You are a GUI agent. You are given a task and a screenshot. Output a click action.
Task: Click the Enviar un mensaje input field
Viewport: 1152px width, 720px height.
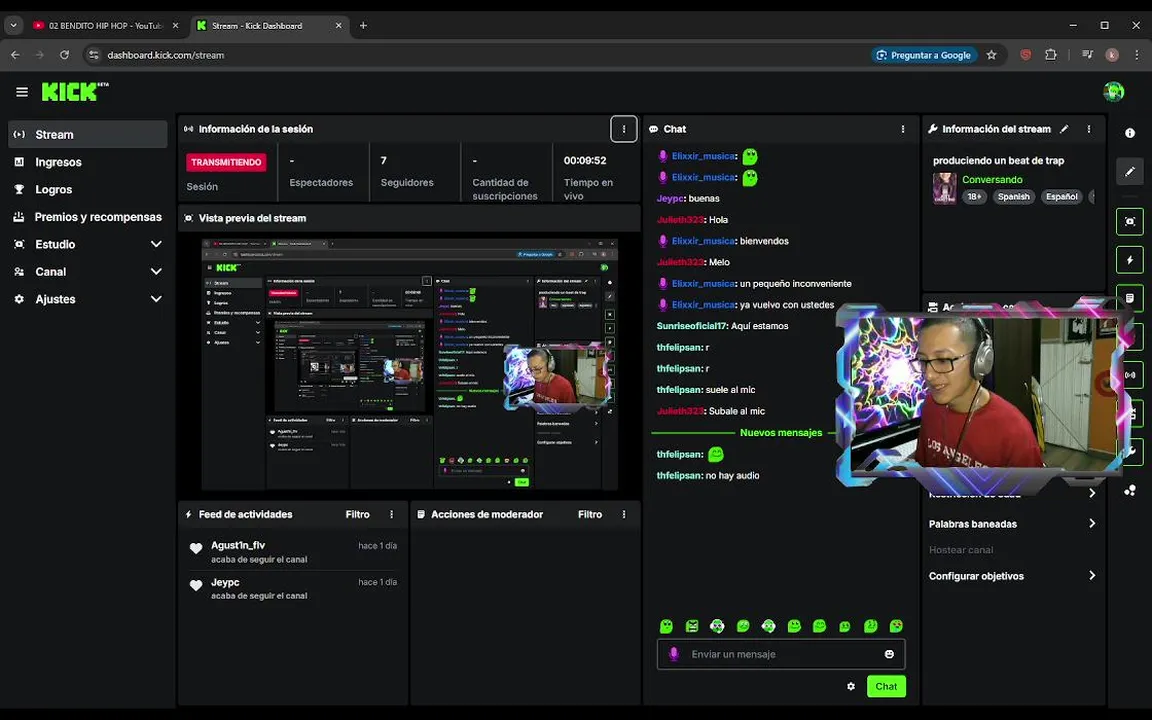pos(780,654)
